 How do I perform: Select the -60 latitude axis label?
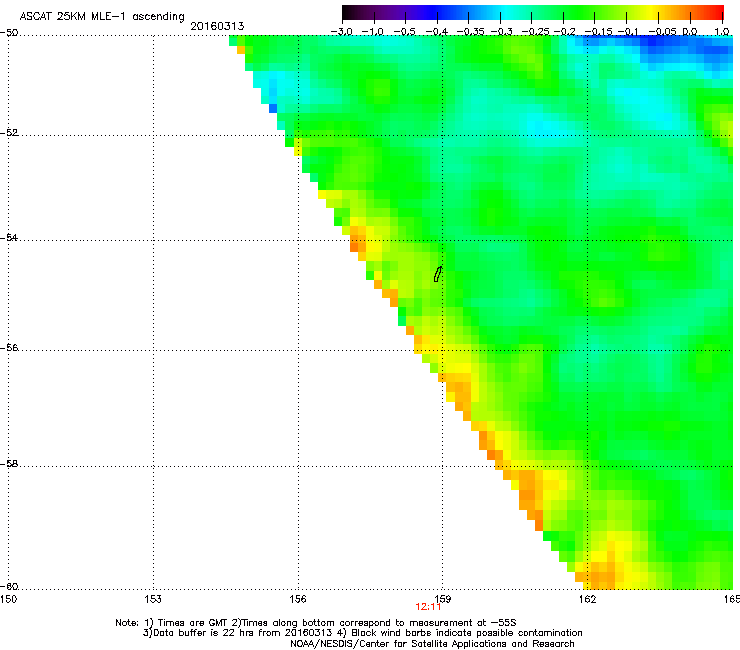click(9, 586)
